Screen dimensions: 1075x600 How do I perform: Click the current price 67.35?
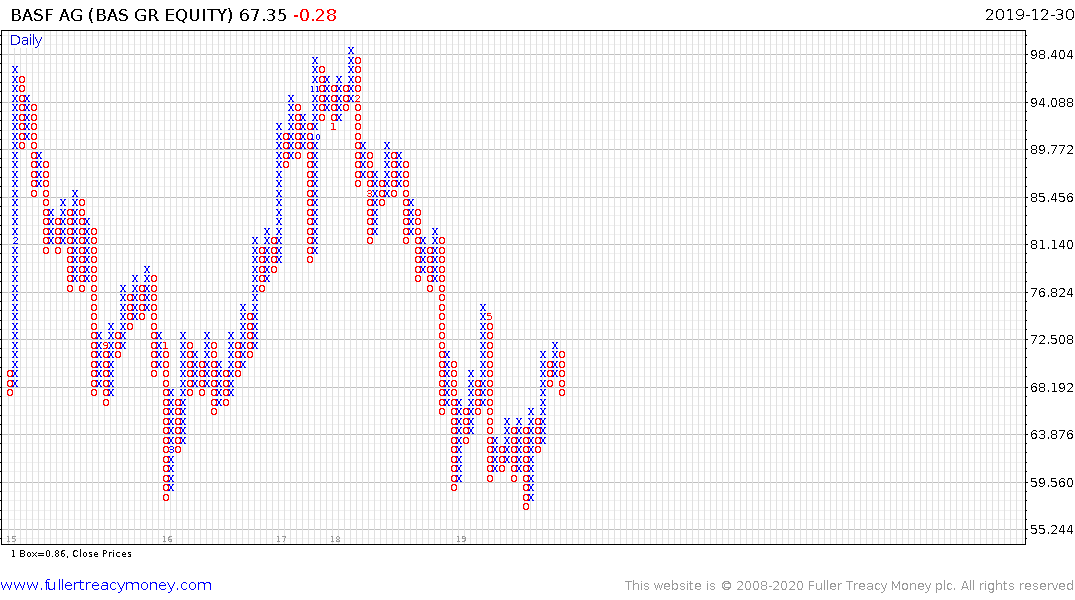pos(263,15)
